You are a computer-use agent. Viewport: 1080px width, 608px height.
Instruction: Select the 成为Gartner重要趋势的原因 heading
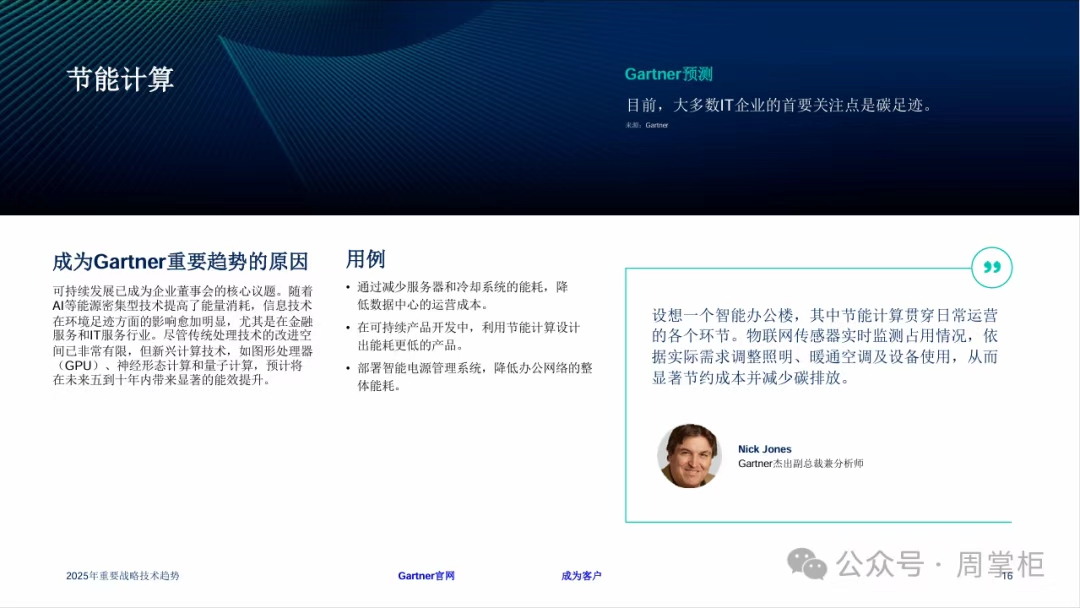tap(180, 262)
